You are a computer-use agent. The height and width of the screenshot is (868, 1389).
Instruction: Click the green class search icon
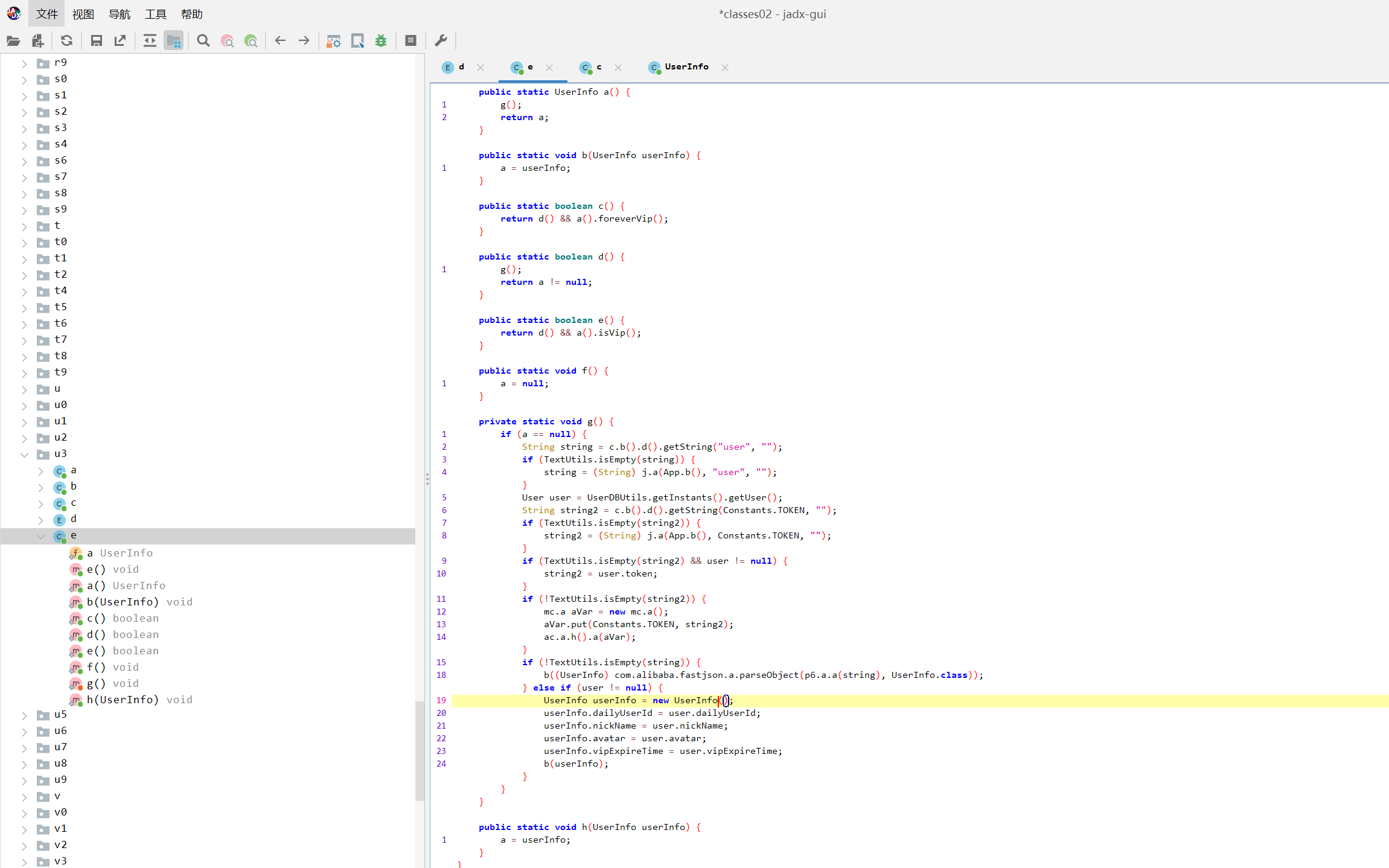[x=251, y=41]
